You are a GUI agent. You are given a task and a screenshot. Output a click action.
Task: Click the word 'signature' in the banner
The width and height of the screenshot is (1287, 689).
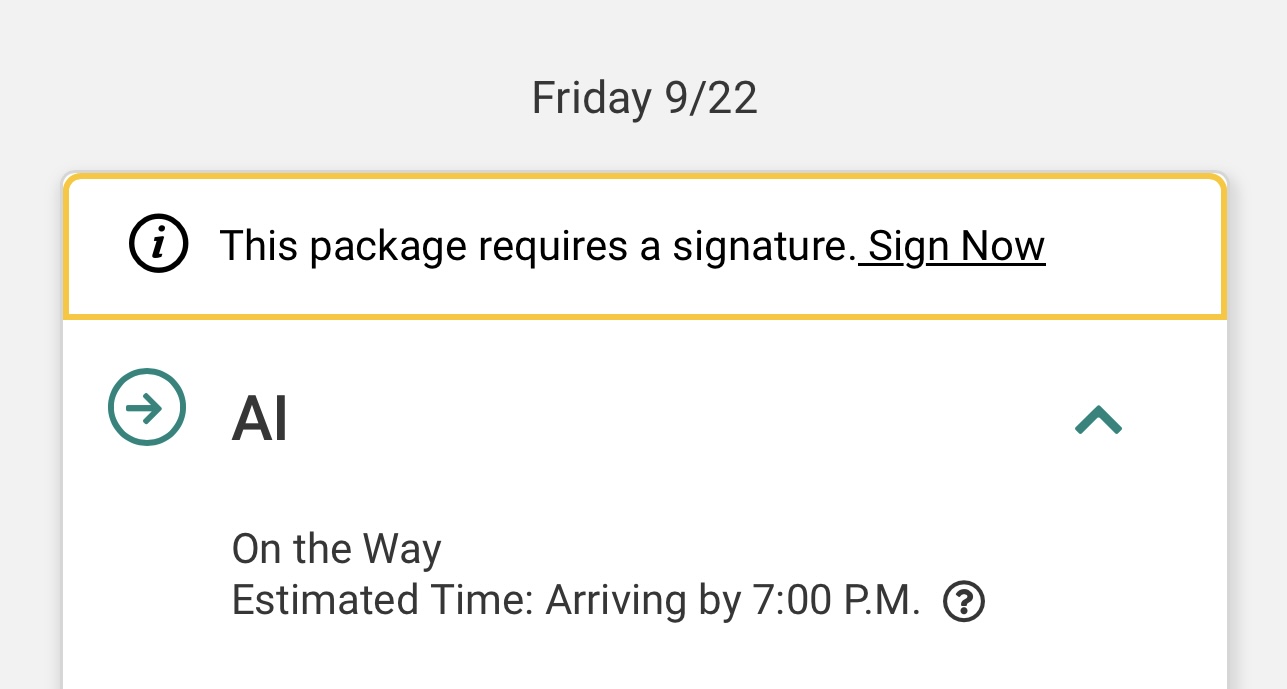(x=758, y=246)
